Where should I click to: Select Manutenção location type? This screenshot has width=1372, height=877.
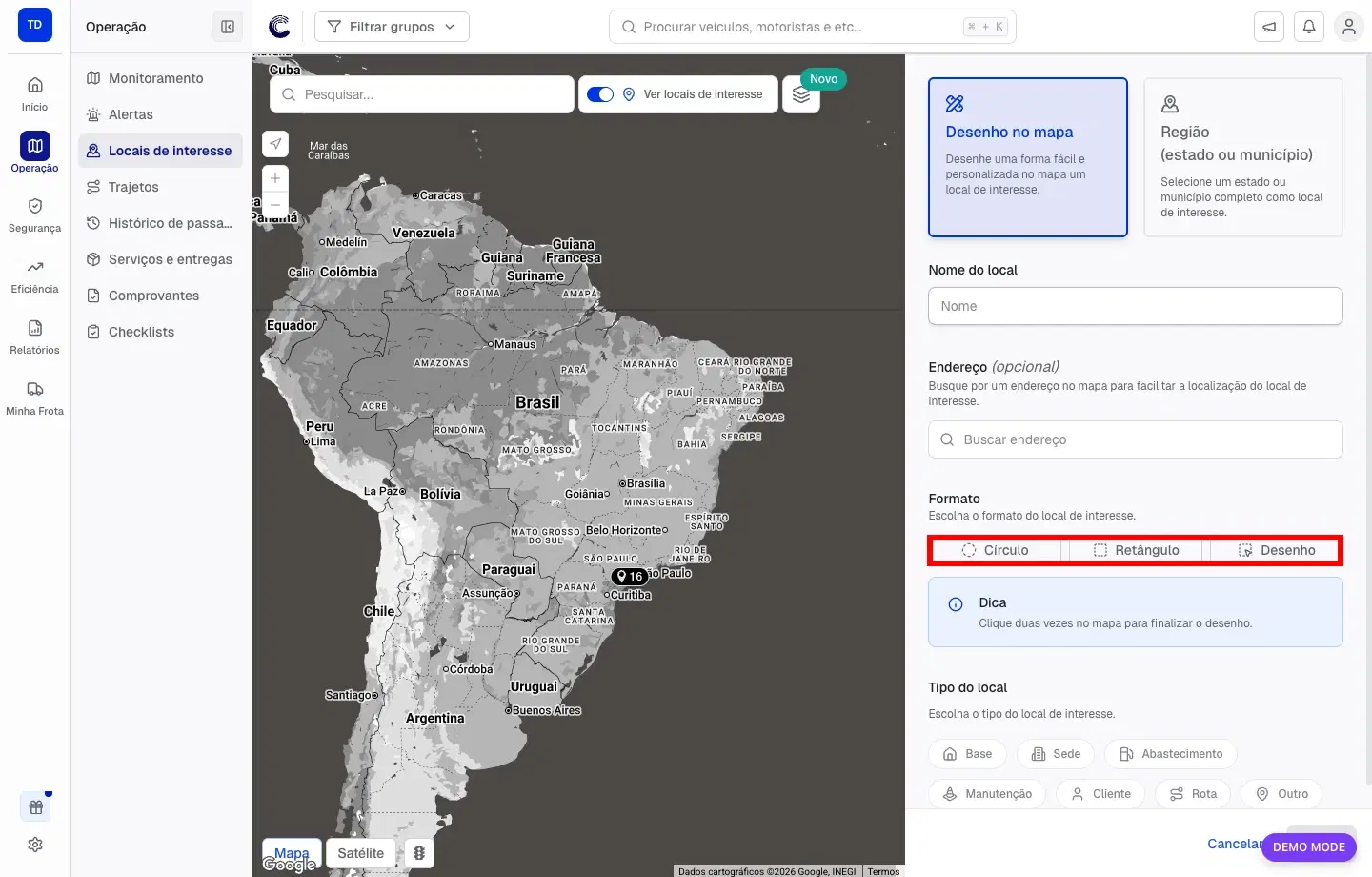tap(987, 794)
